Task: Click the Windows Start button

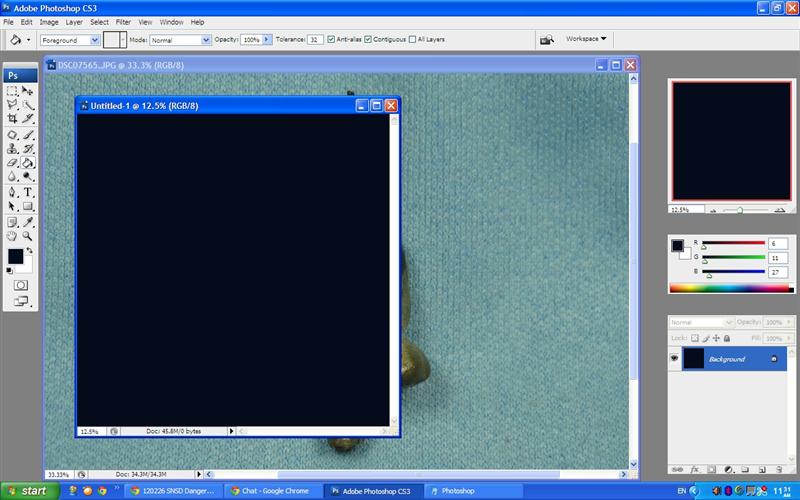Action: point(27,491)
